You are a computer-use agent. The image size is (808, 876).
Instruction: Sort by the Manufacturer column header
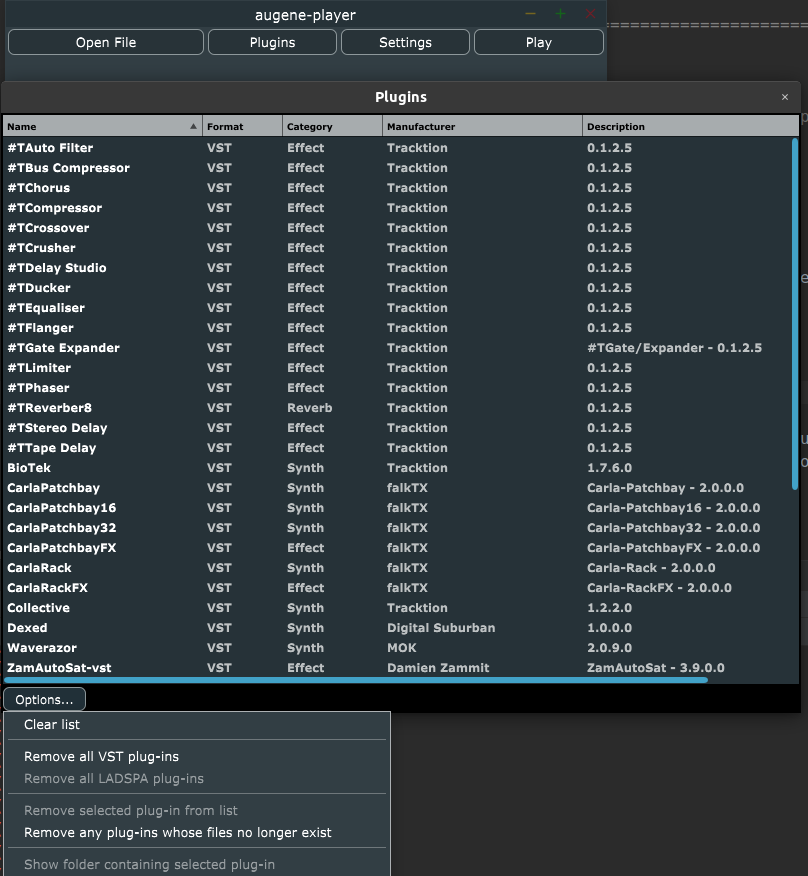[x=482, y=127]
